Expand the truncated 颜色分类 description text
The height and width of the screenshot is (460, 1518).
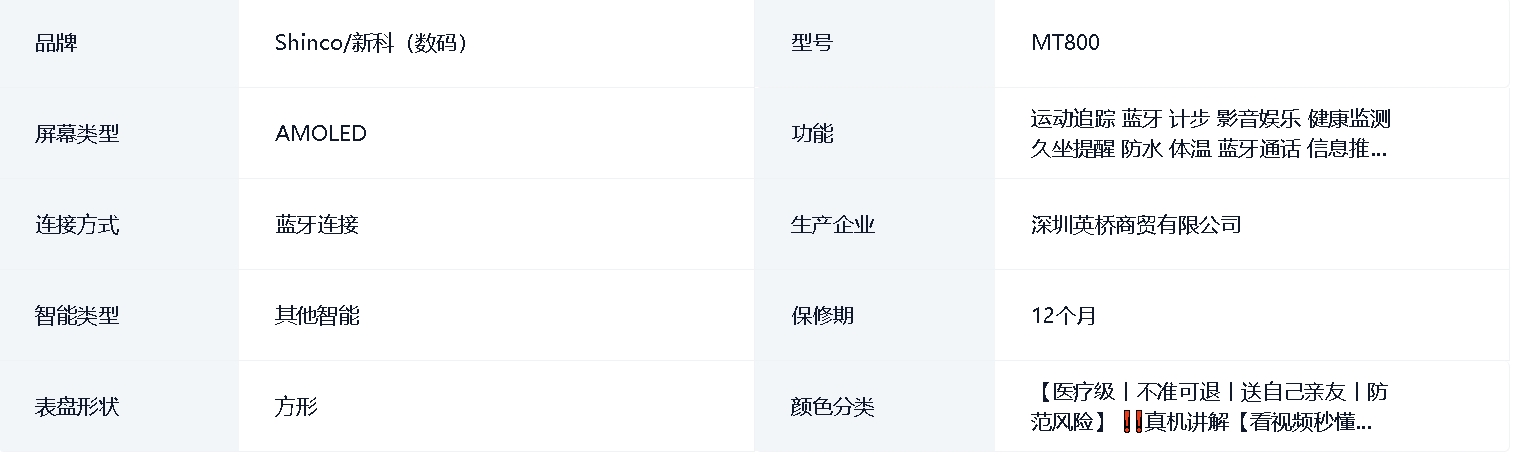tap(1210, 407)
